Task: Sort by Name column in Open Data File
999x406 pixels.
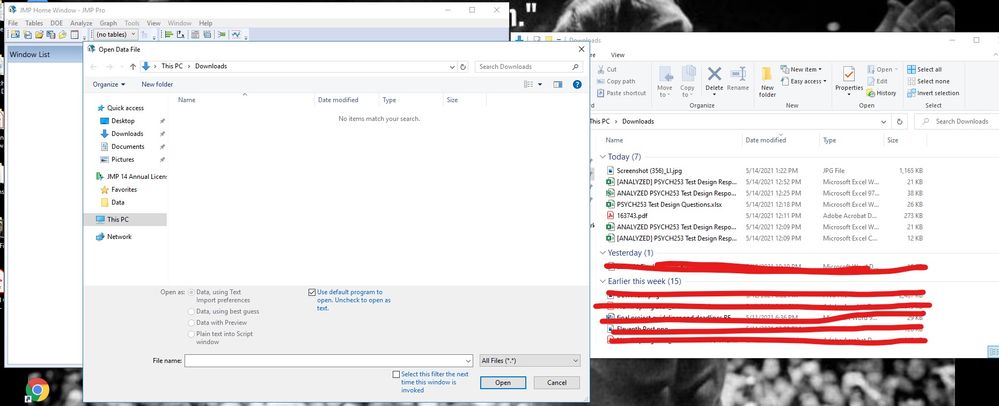Action: click(187, 100)
